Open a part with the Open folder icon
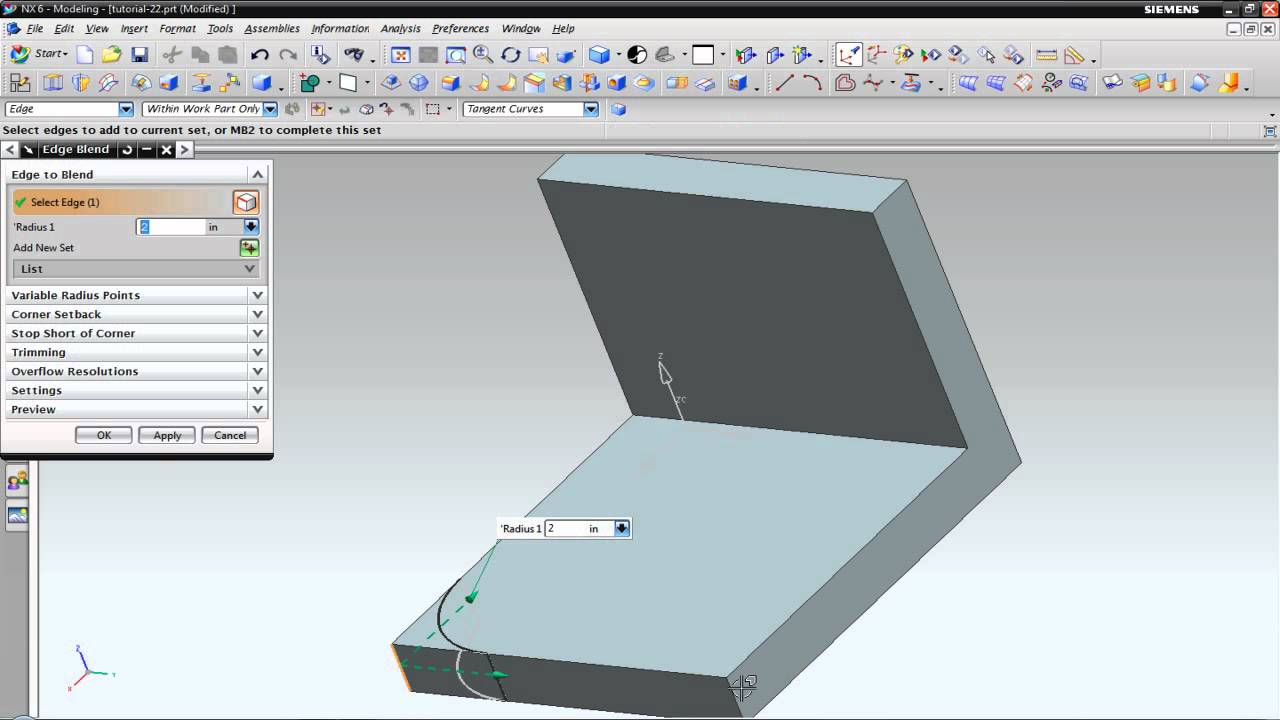1280x720 pixels. pos(112,55)
